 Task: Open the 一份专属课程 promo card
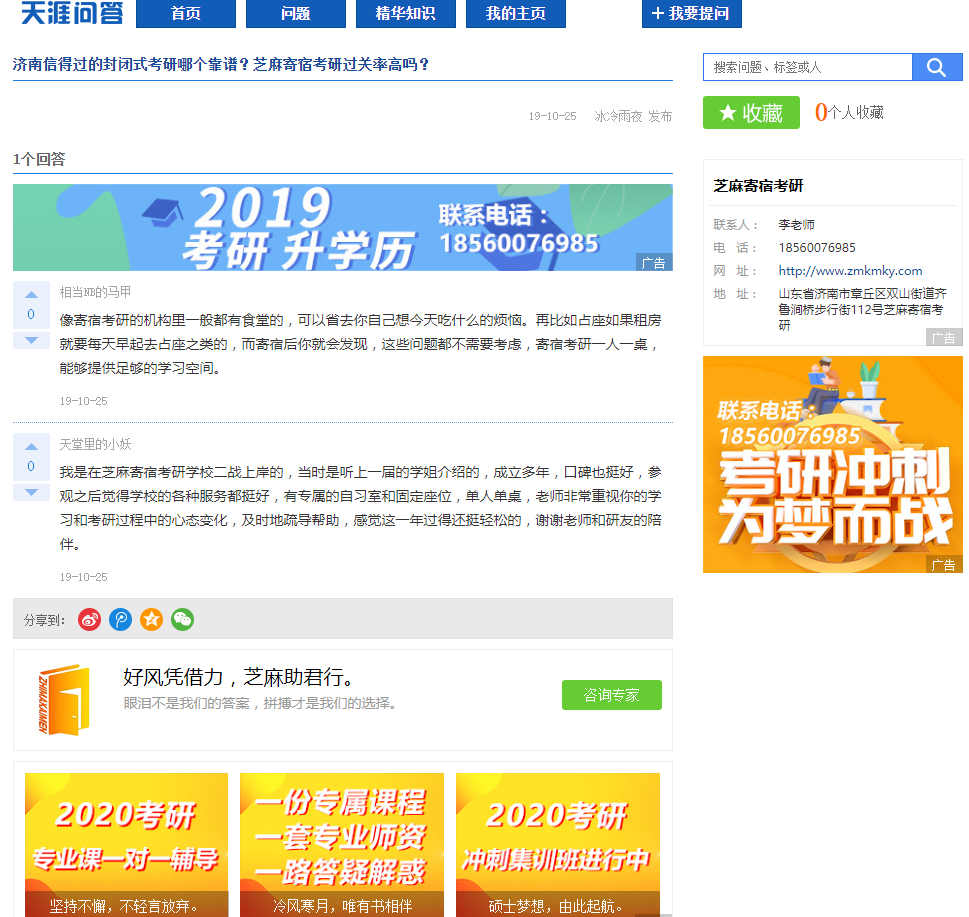[342, 845]
